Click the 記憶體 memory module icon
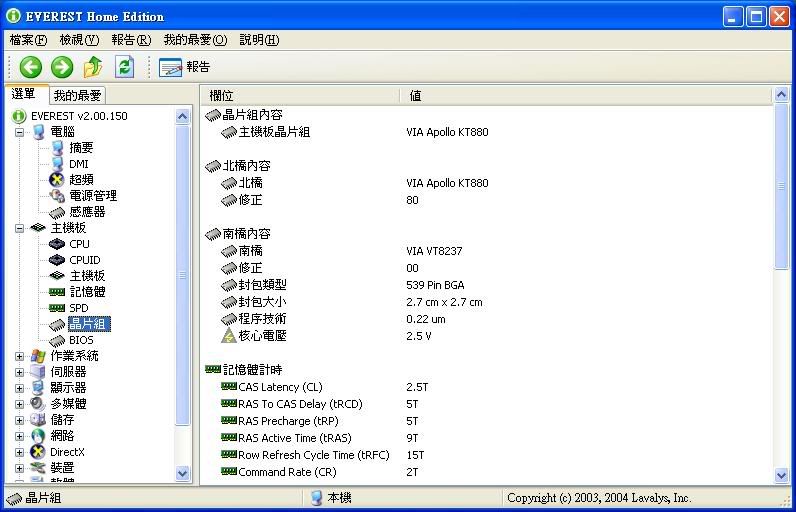The image size is (796, 512). [57, 292]
